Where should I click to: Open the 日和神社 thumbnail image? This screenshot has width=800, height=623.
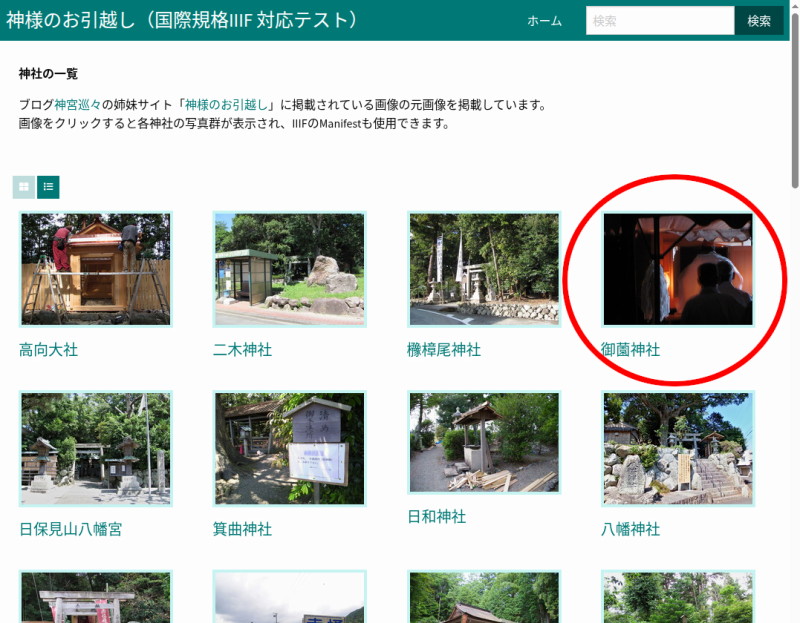tap(483, 443)
